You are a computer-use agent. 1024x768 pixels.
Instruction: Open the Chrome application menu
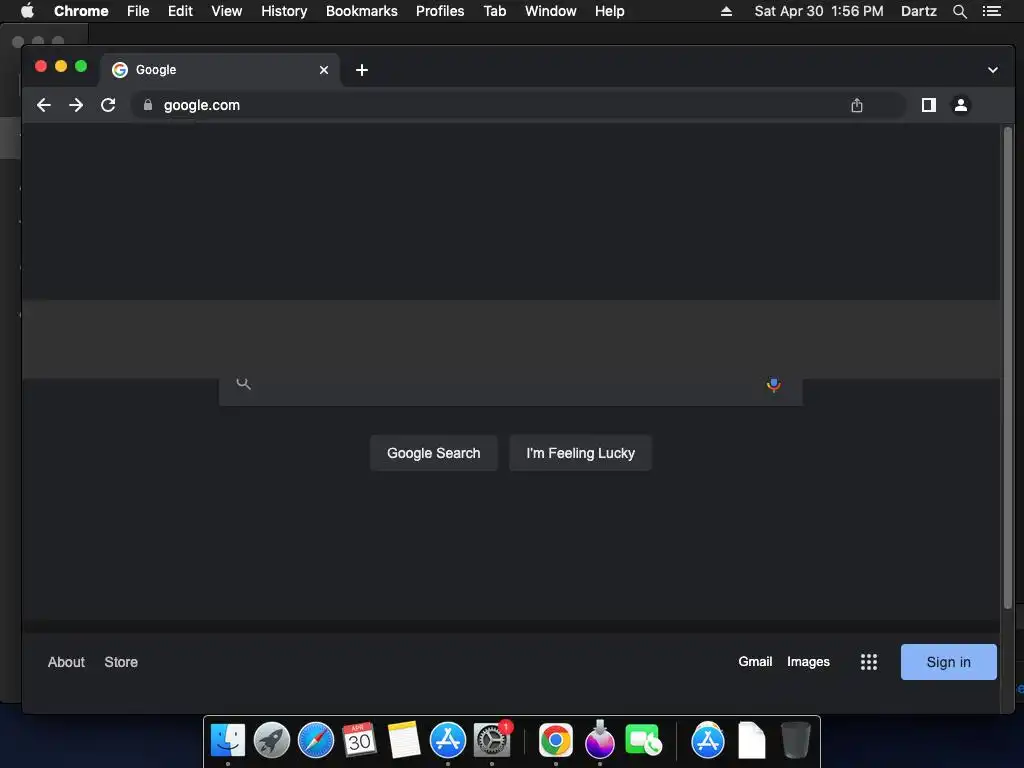coord(81,11)
